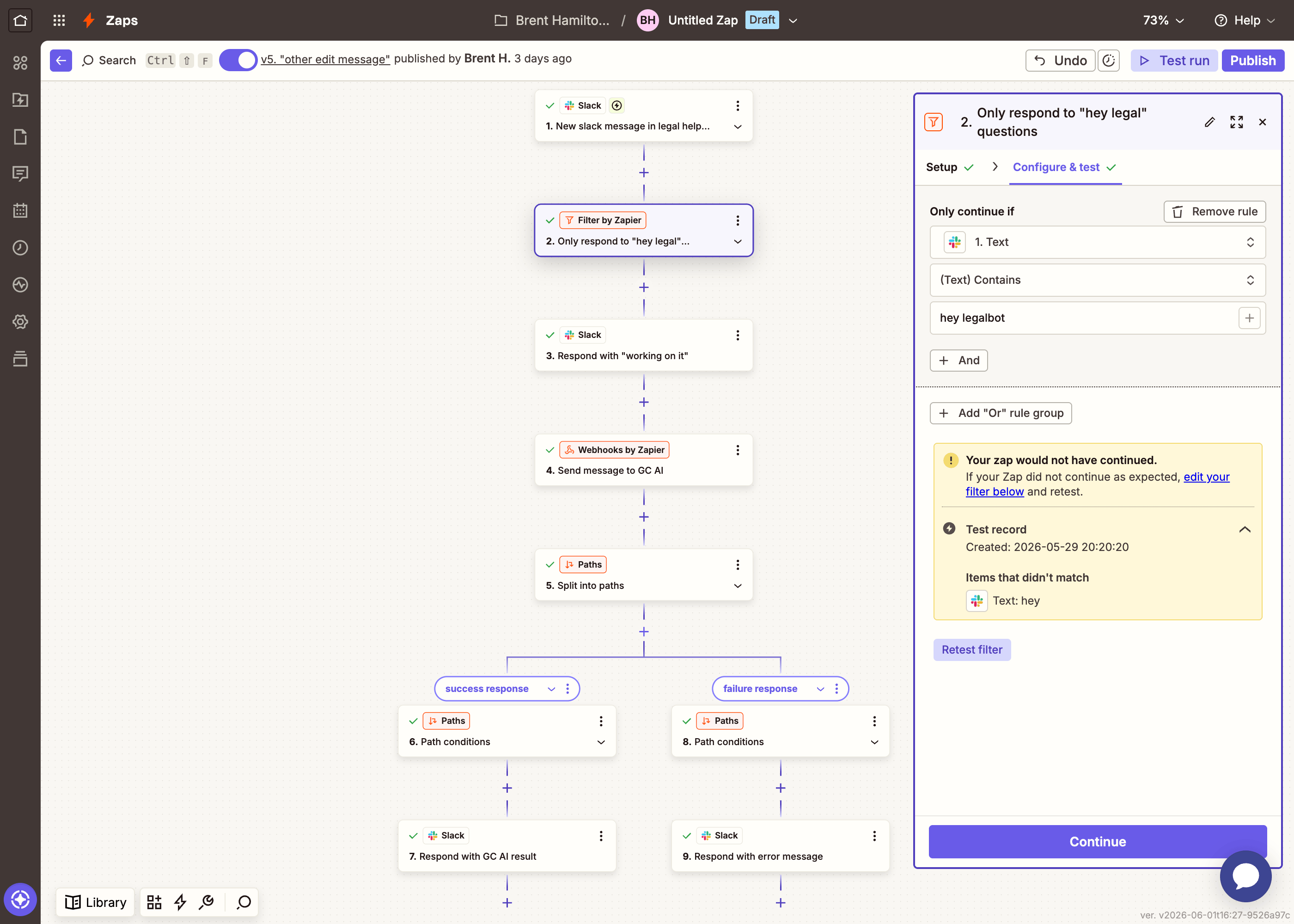1294x924 pixels.
Task: Click the Undo button
Action: click(1060, 60)
